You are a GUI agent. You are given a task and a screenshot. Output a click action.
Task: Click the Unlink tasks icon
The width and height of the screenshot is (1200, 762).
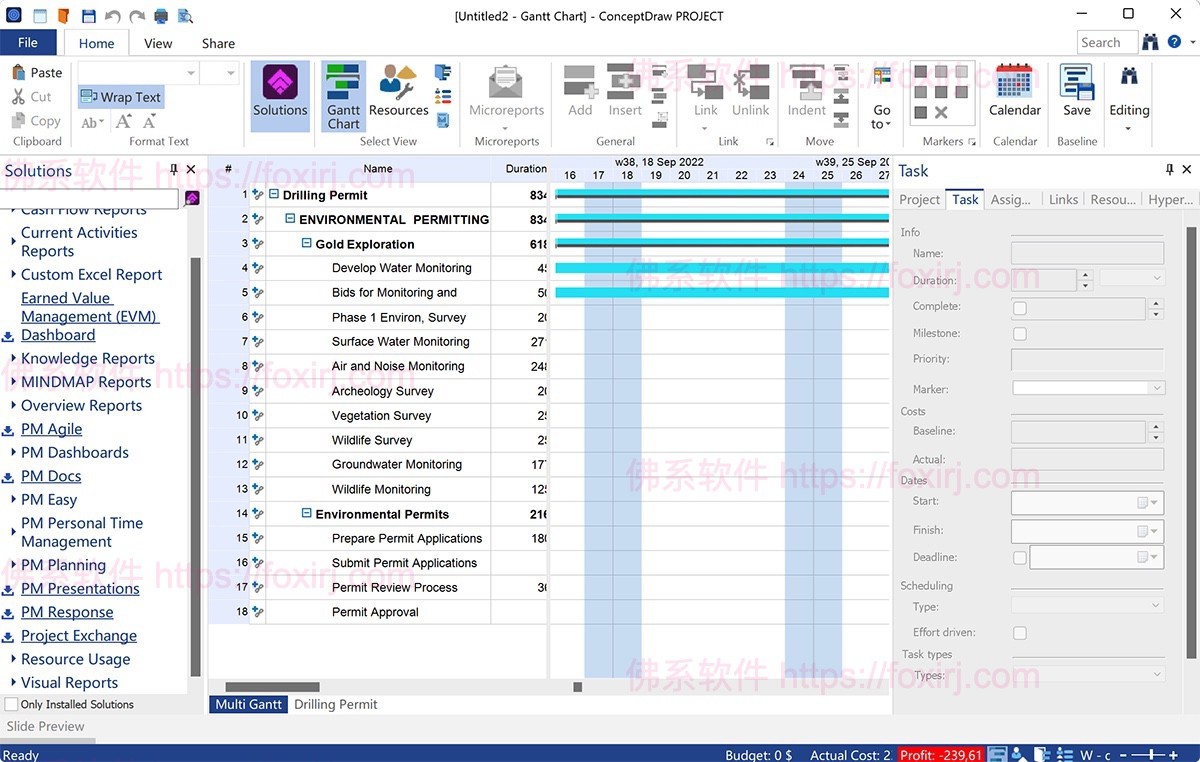[x=750, y=95]
